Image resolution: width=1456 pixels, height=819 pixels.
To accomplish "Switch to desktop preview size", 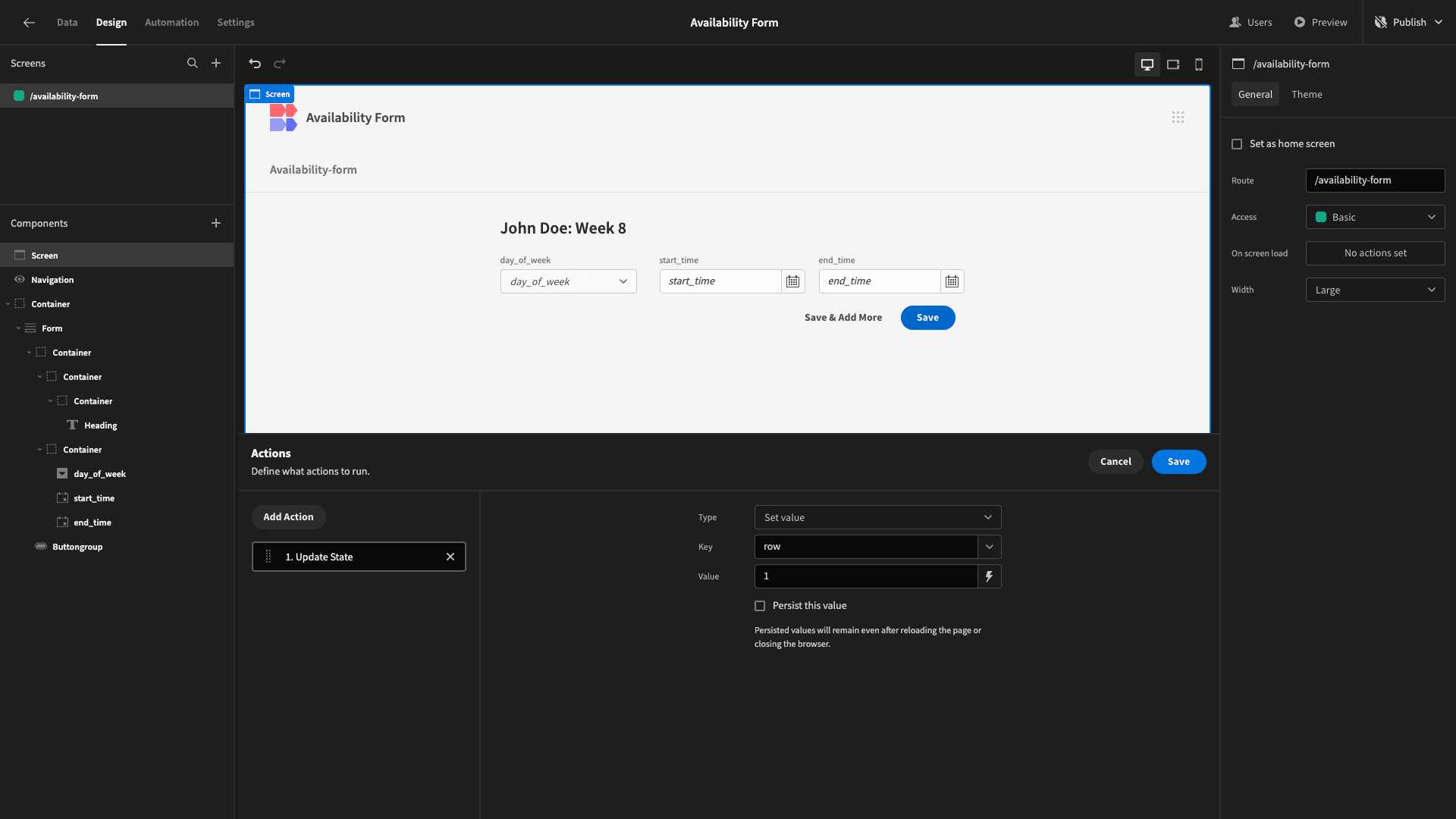I will coord(1147,64).
